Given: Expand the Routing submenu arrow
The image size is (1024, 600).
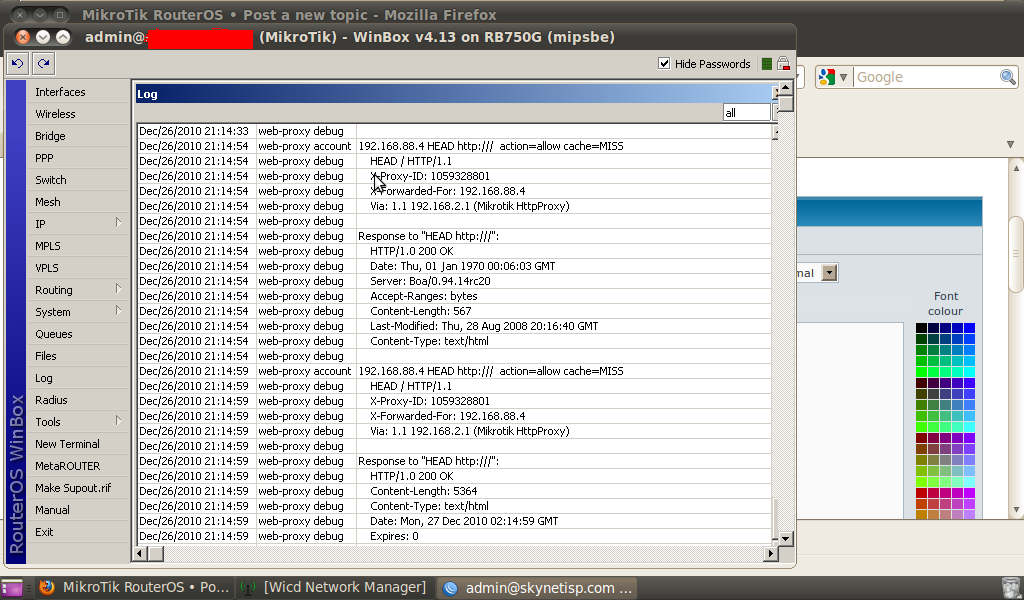Looking at the screenshot, I should pyautogui.click(x=118, y=289).
